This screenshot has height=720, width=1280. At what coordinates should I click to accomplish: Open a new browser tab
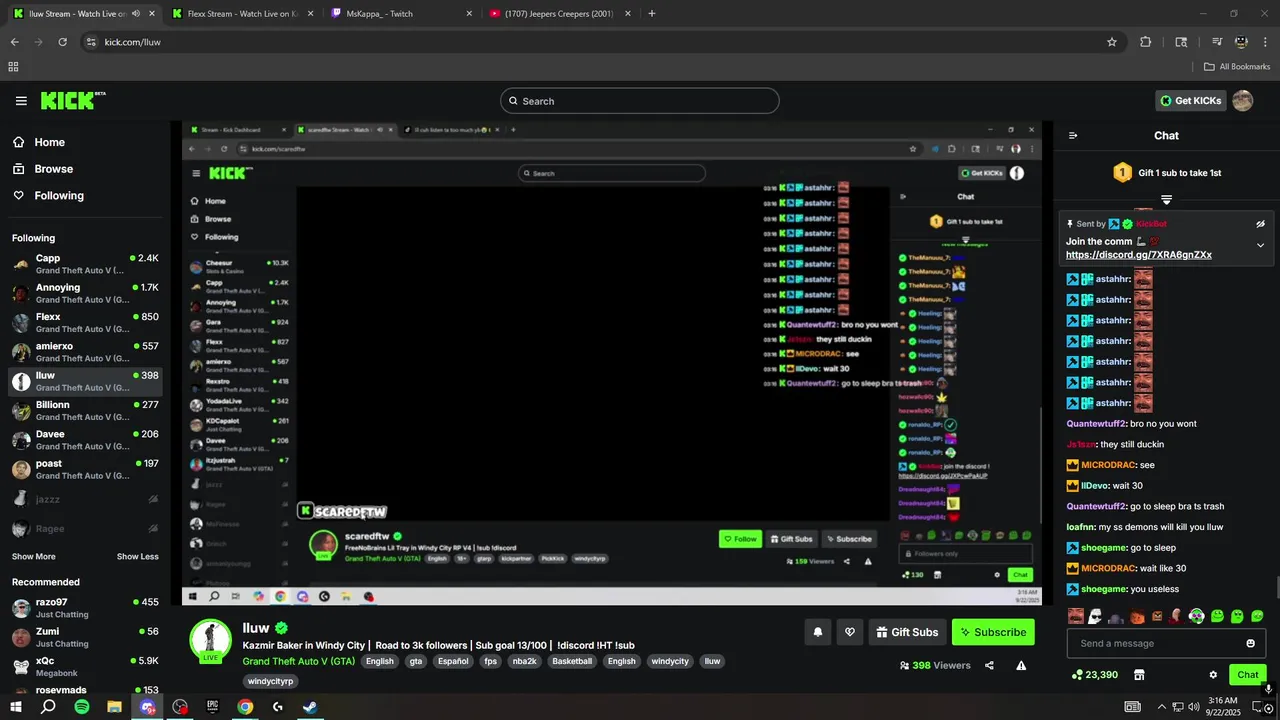[x=652, y=14]
